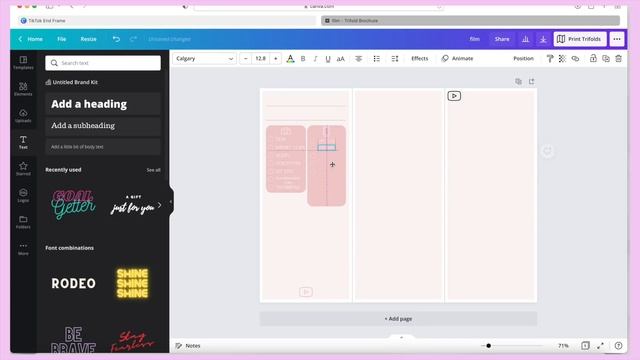Add a little bit of body text
640x360 pixels.
tap(103, 147)
